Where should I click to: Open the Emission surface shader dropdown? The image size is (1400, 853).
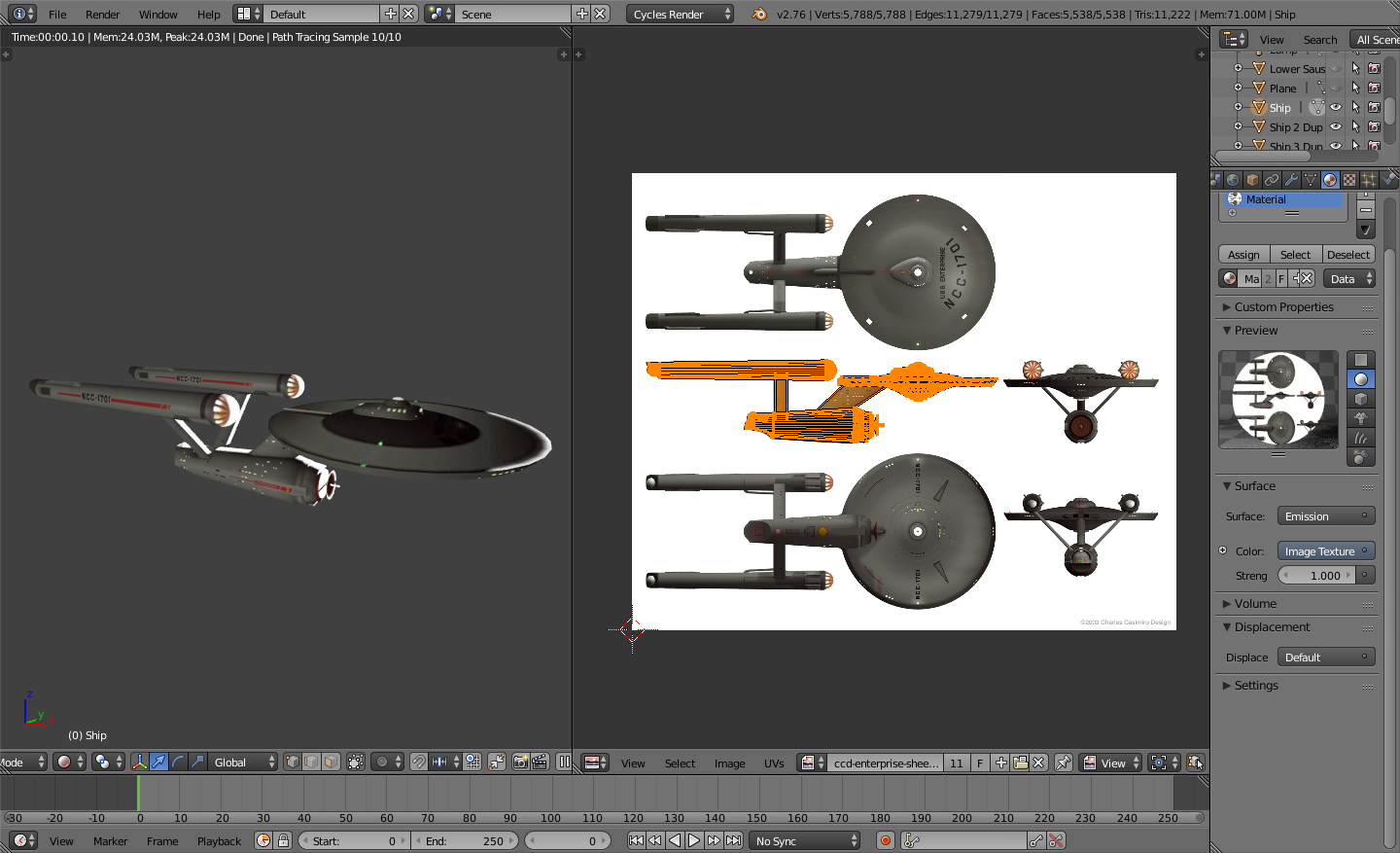[x=1326, y=516]
